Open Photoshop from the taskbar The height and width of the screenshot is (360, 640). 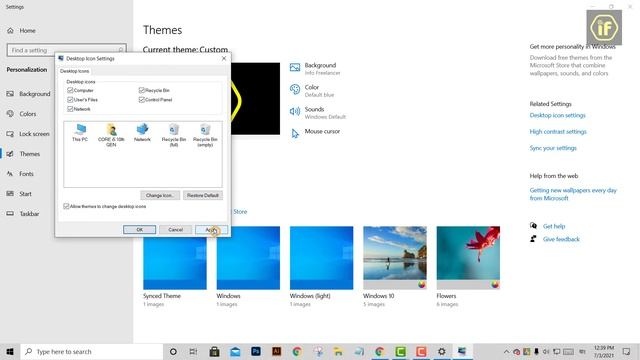tap(256, 351)
